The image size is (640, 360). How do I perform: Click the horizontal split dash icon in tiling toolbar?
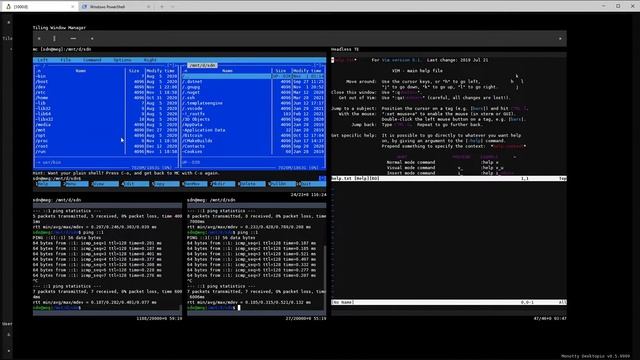tap(73, 38)
